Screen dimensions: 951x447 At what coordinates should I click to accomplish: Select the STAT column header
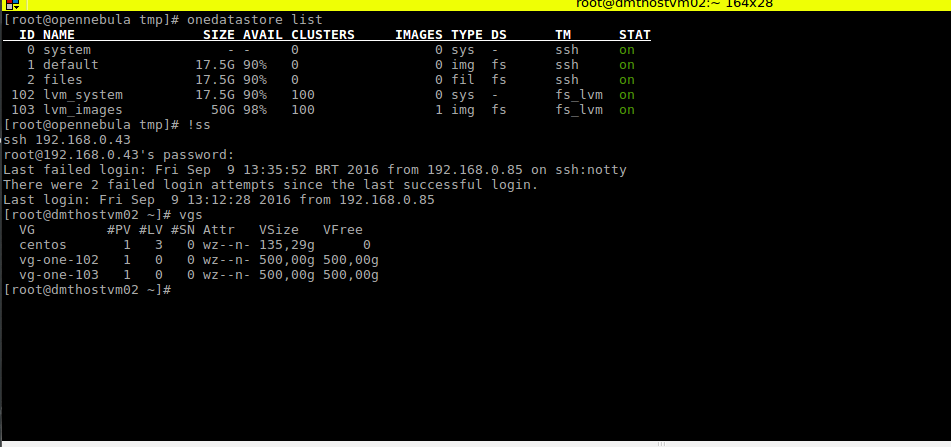click(x=634, y=35)
